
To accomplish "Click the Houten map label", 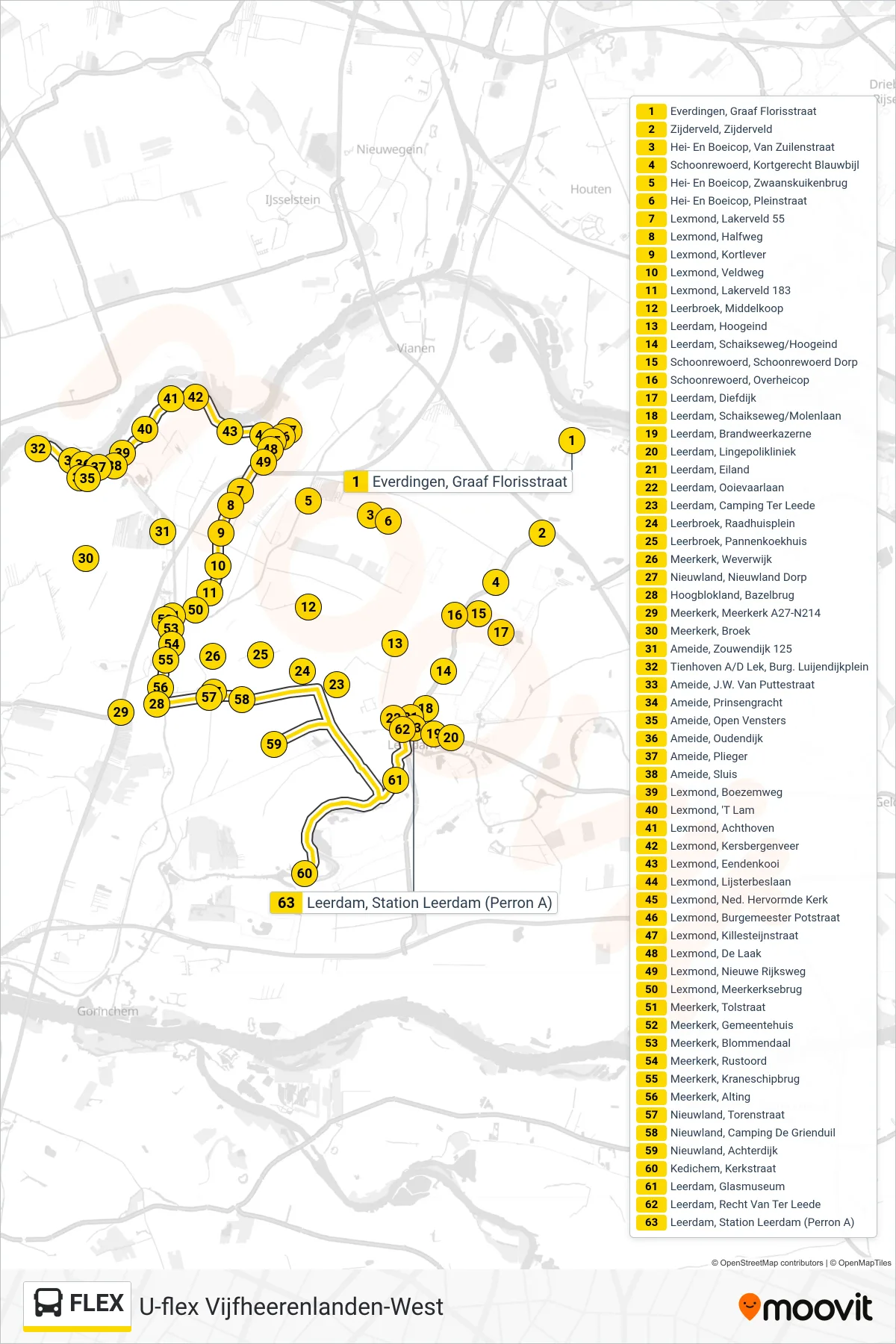I will click(591, 190).
